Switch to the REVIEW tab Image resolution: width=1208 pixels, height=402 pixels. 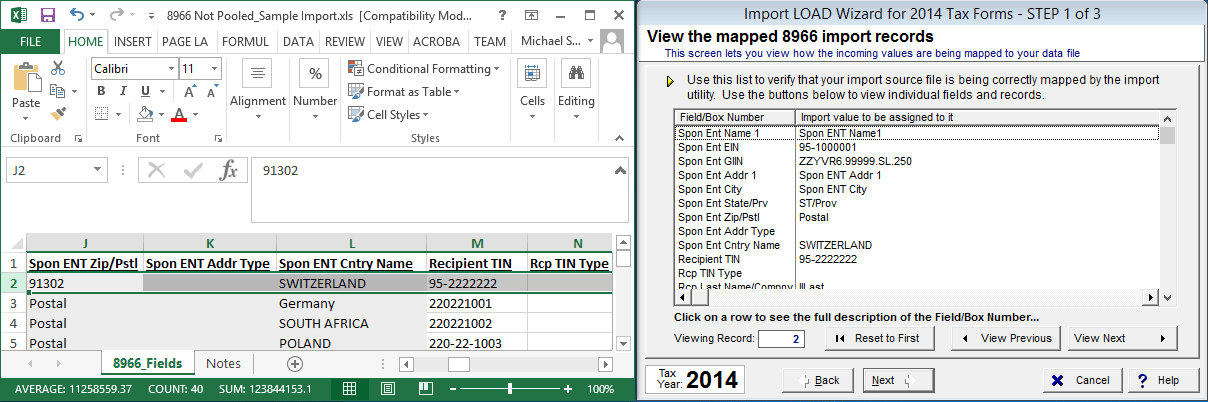345,42
